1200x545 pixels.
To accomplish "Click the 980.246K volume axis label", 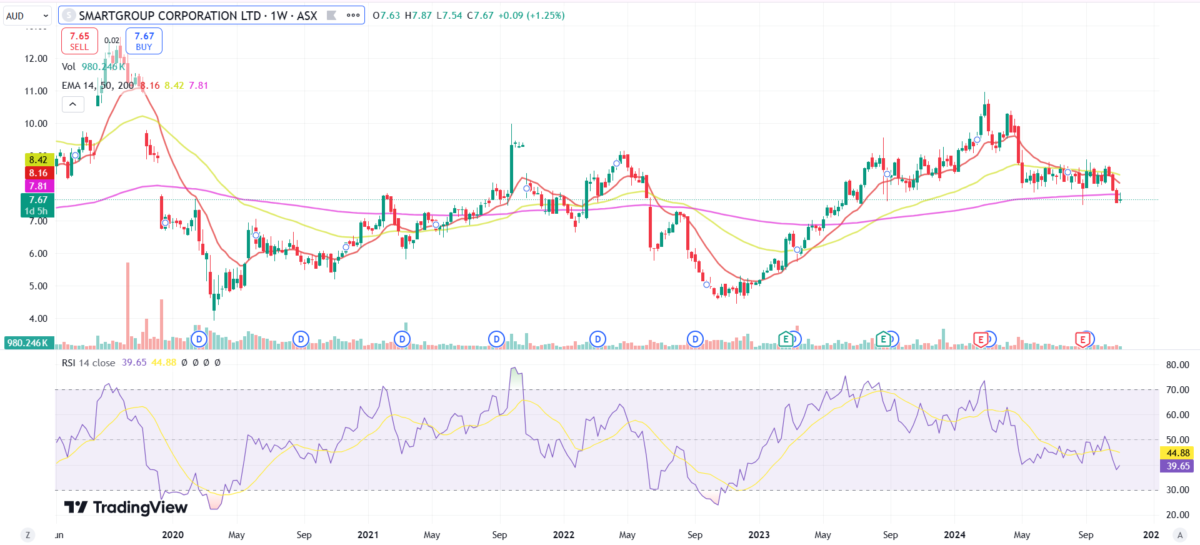I will click(x=29, y=343).
